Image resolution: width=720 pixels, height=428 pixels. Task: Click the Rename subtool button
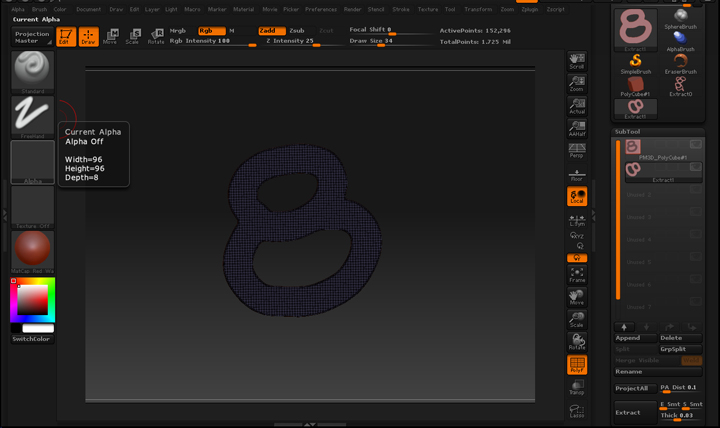pos(658,372)
